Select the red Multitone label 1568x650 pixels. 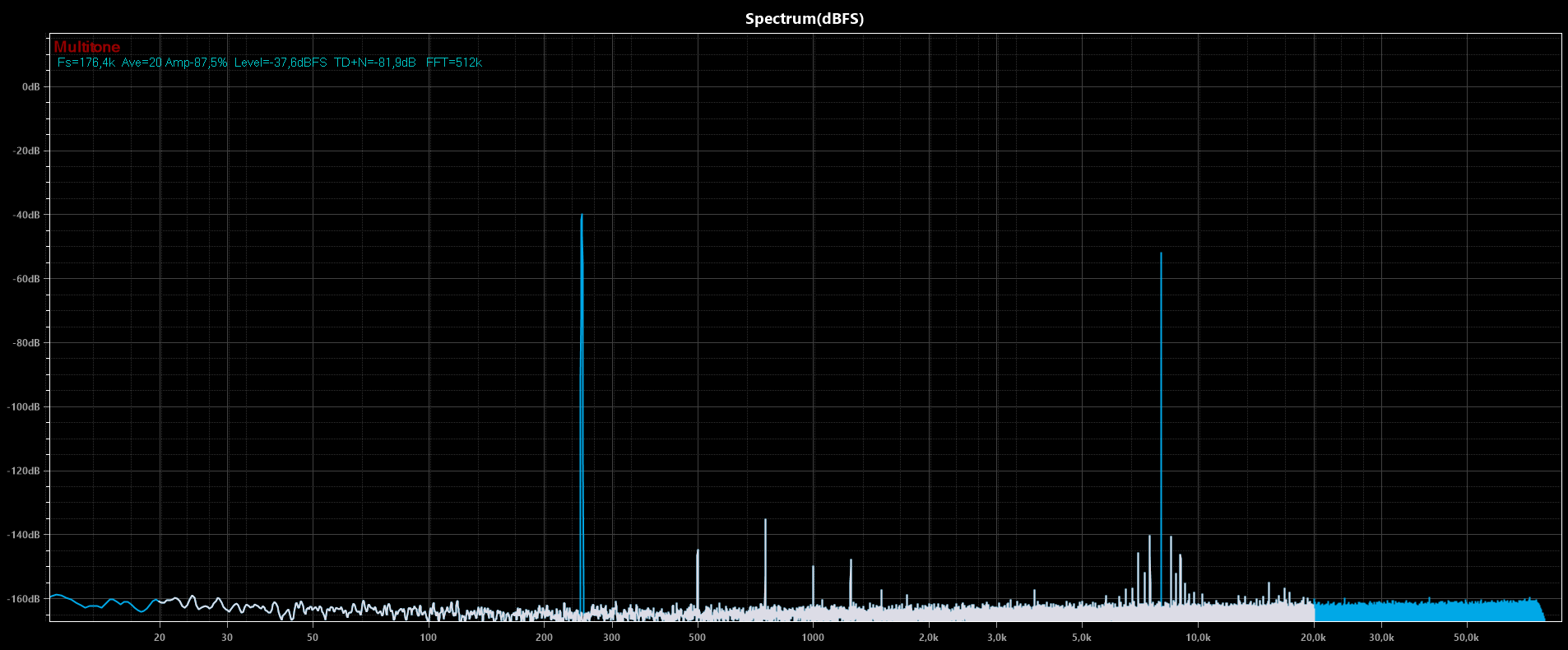tap(87, 48)
